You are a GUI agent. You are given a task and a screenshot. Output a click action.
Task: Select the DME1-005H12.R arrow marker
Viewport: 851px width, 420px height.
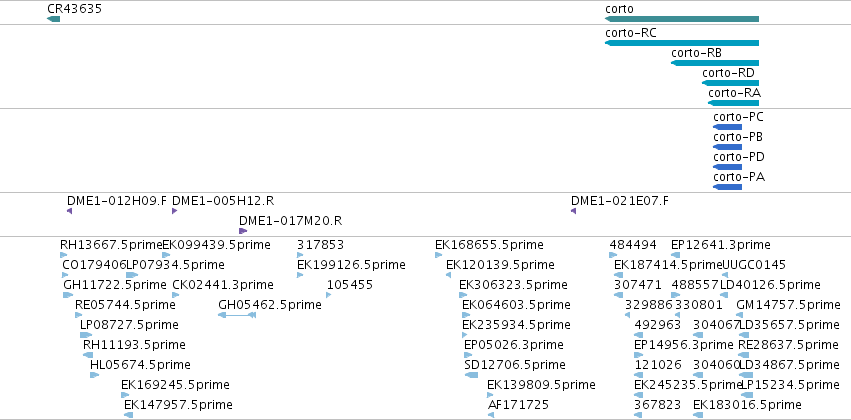click(175, 211)
